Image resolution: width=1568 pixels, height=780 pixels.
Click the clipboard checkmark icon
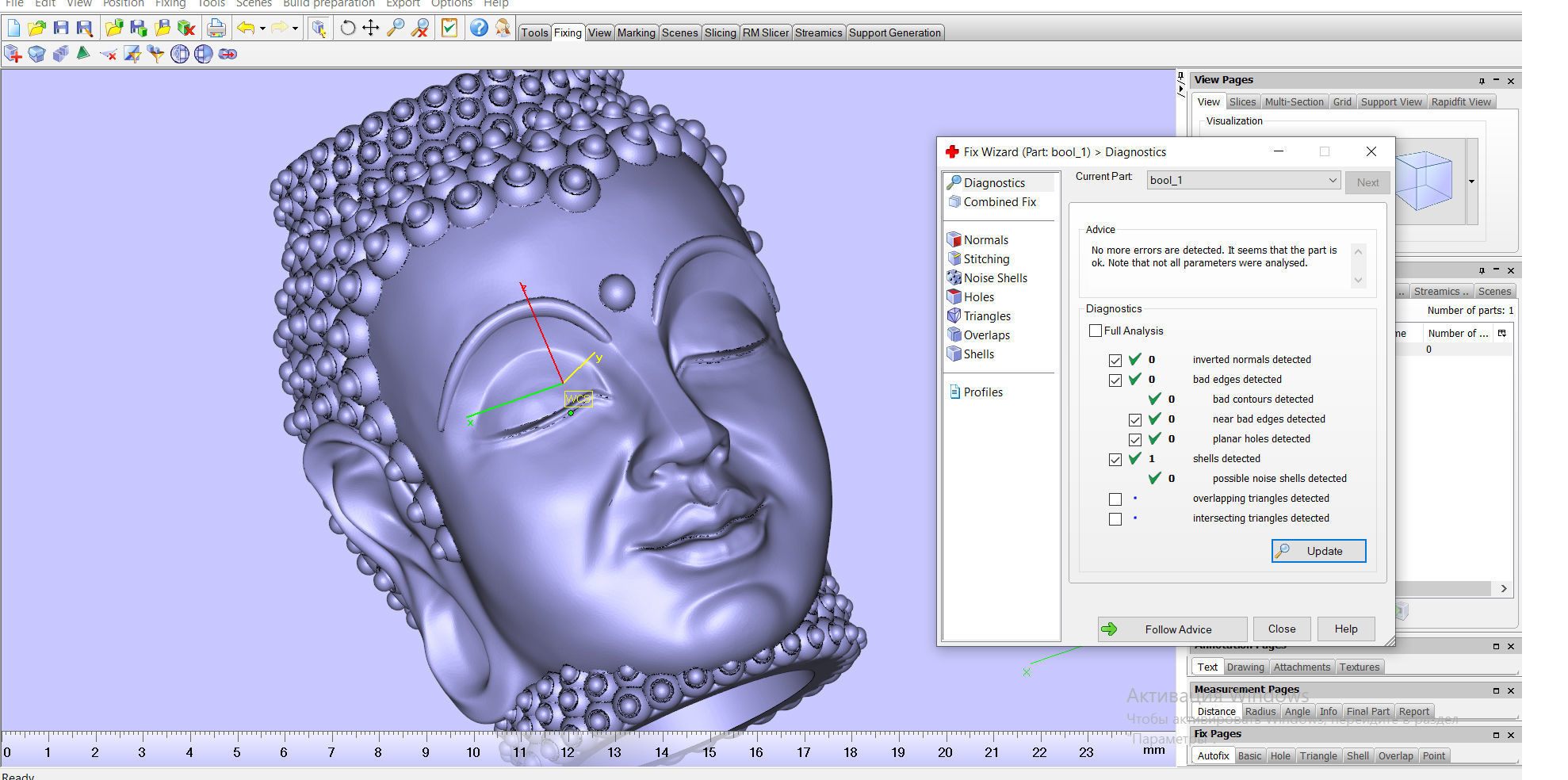click(449, 29)
